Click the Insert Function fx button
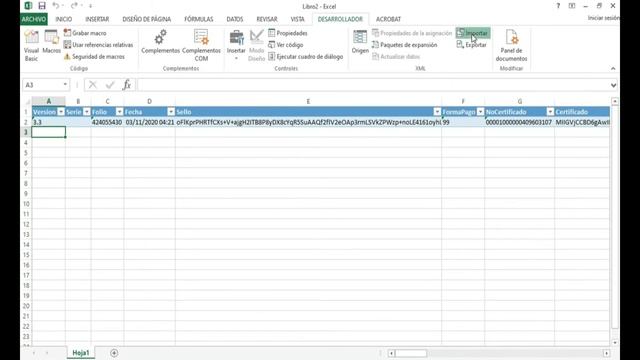The height and width of the screenshot is (360, 640). point(127,84)
